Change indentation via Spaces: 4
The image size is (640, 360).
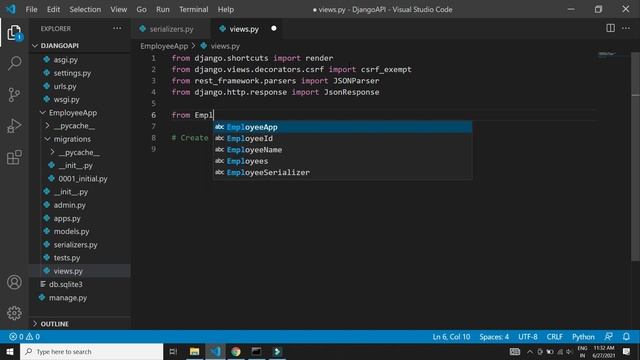click(x=494, y=337)
